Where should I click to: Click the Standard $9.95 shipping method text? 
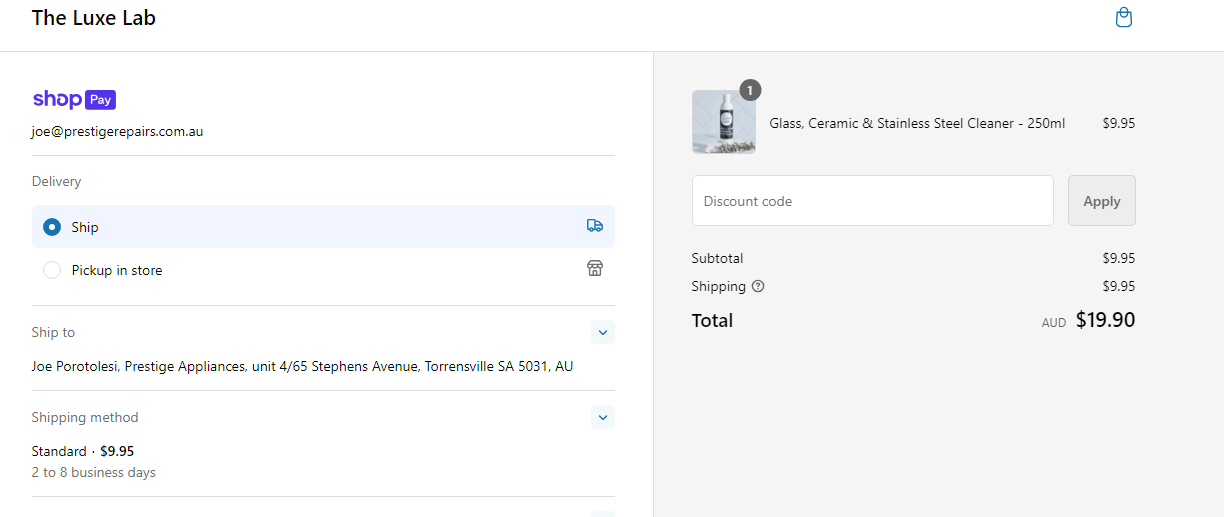[83, 451]
